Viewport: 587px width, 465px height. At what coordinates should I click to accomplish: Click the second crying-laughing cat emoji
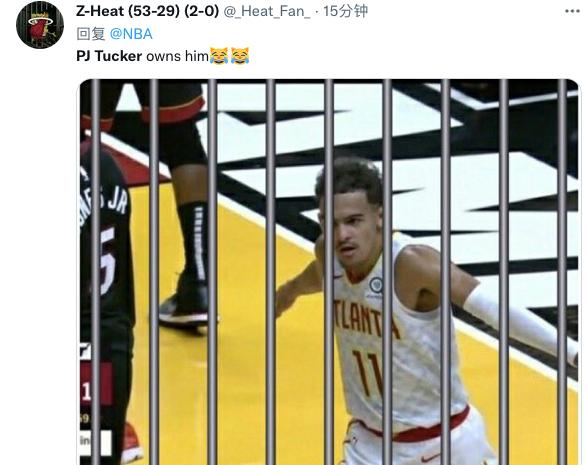240,56
